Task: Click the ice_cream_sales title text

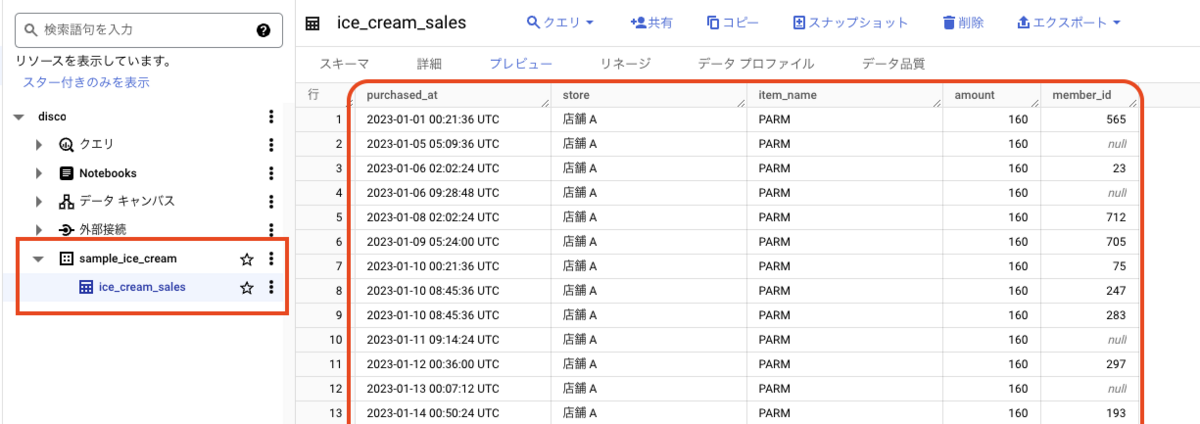Action: pos(402,22)
